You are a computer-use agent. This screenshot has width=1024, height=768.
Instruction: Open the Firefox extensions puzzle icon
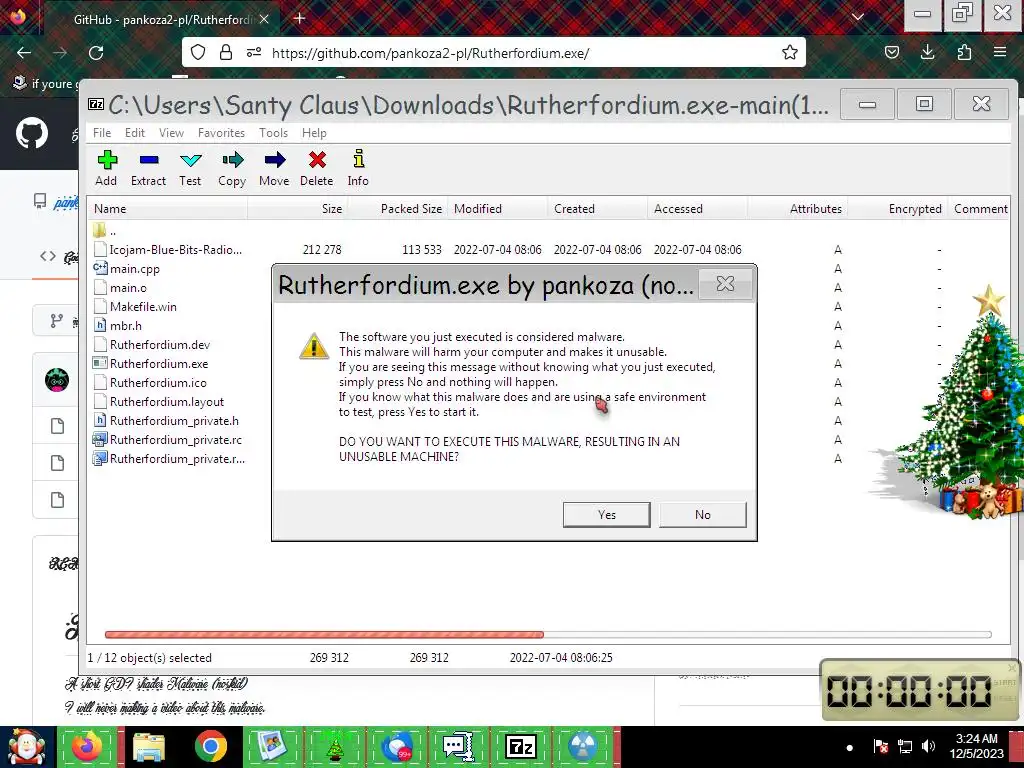(964, 52)
